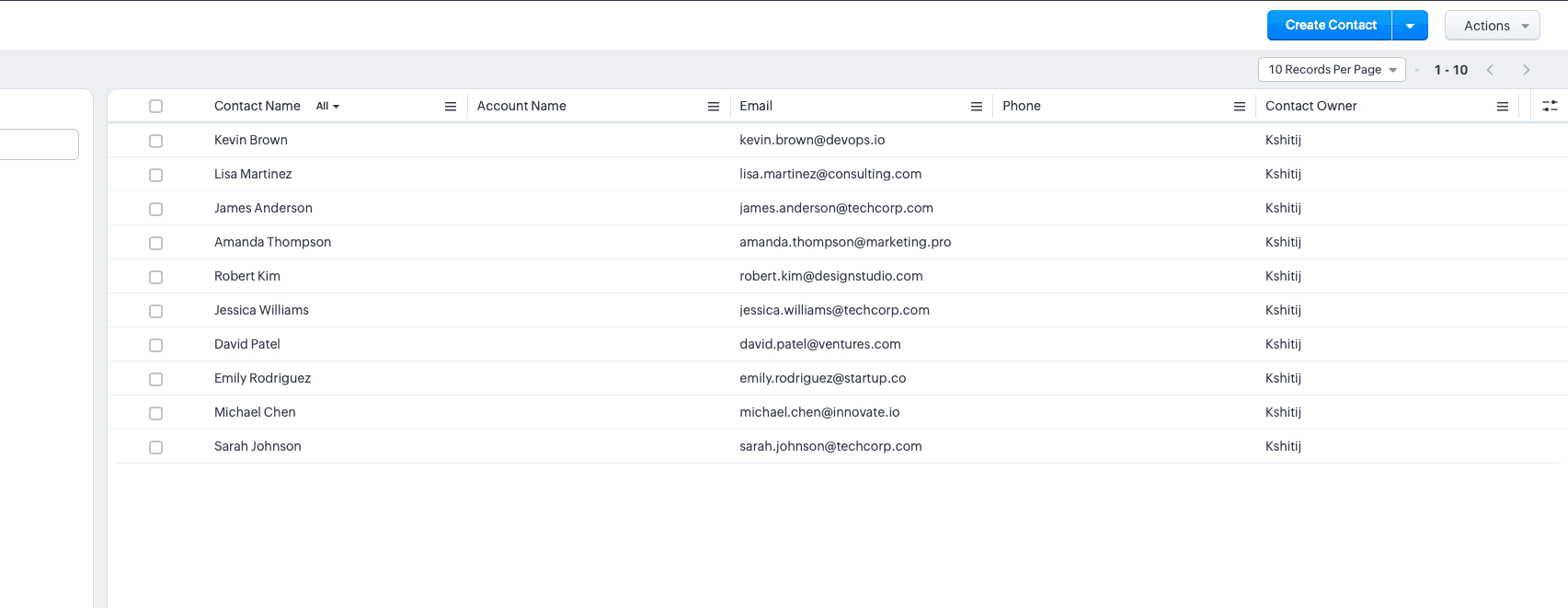Check the David Patel row checkbox
The width and height of the screenshot is (1568, 608).
pos(155,345)
